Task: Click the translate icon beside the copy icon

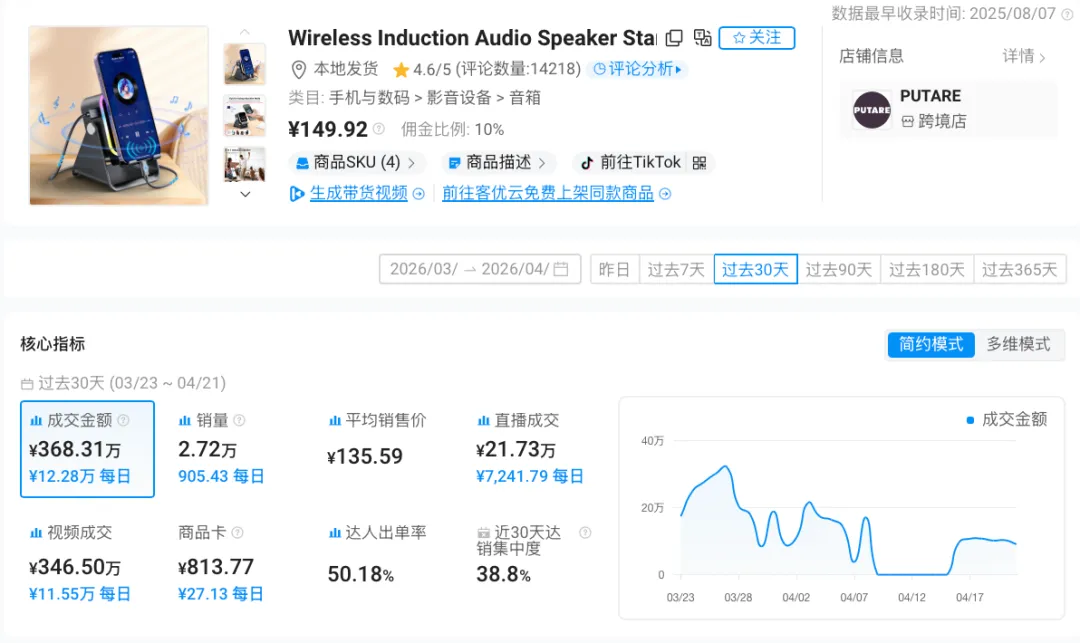Action: click(x=702, y=36)
